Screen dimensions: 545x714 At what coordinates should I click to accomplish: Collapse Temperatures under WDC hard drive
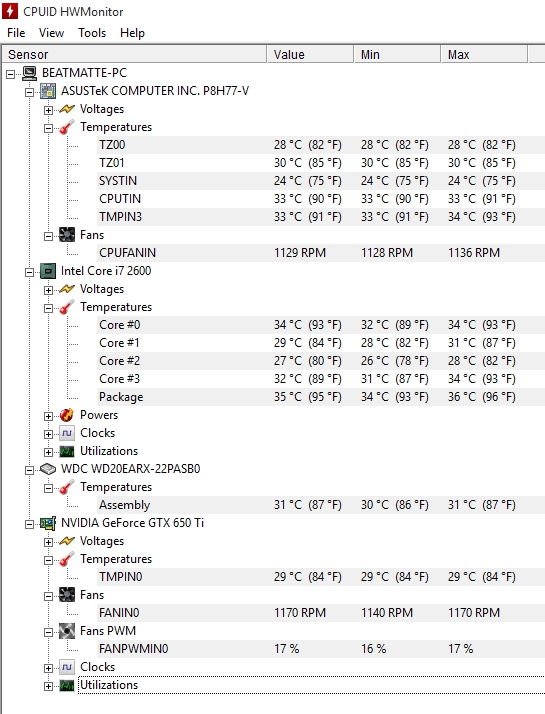(x=48, y=488)
